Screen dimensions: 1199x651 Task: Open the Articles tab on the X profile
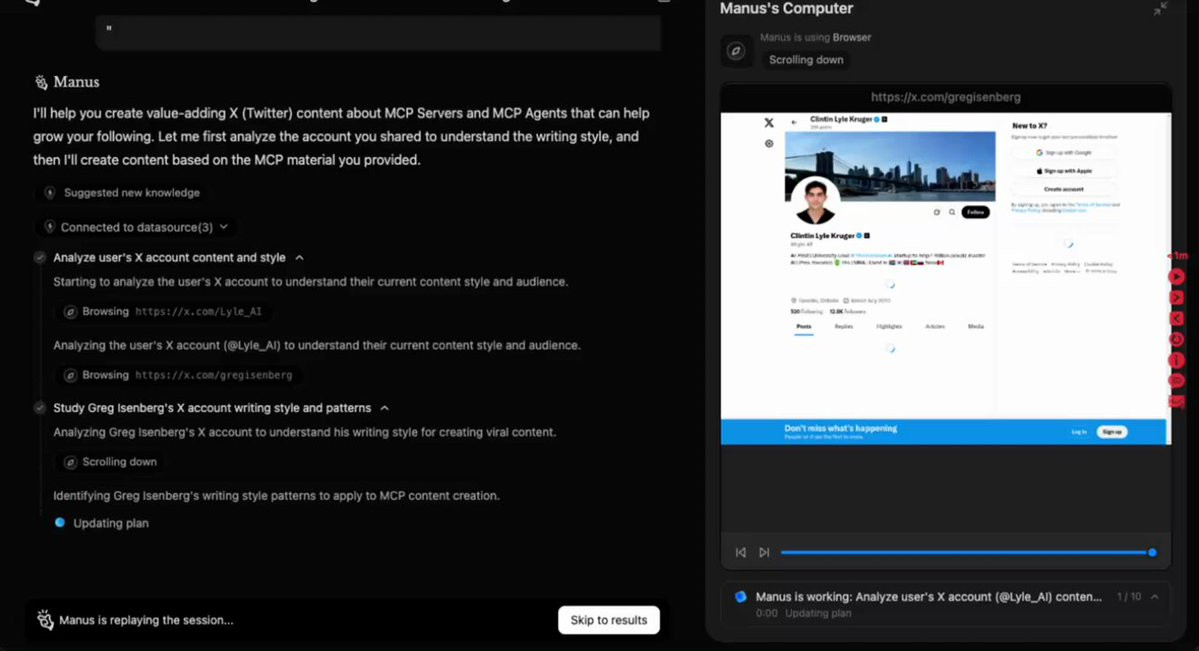coord(934,327)
